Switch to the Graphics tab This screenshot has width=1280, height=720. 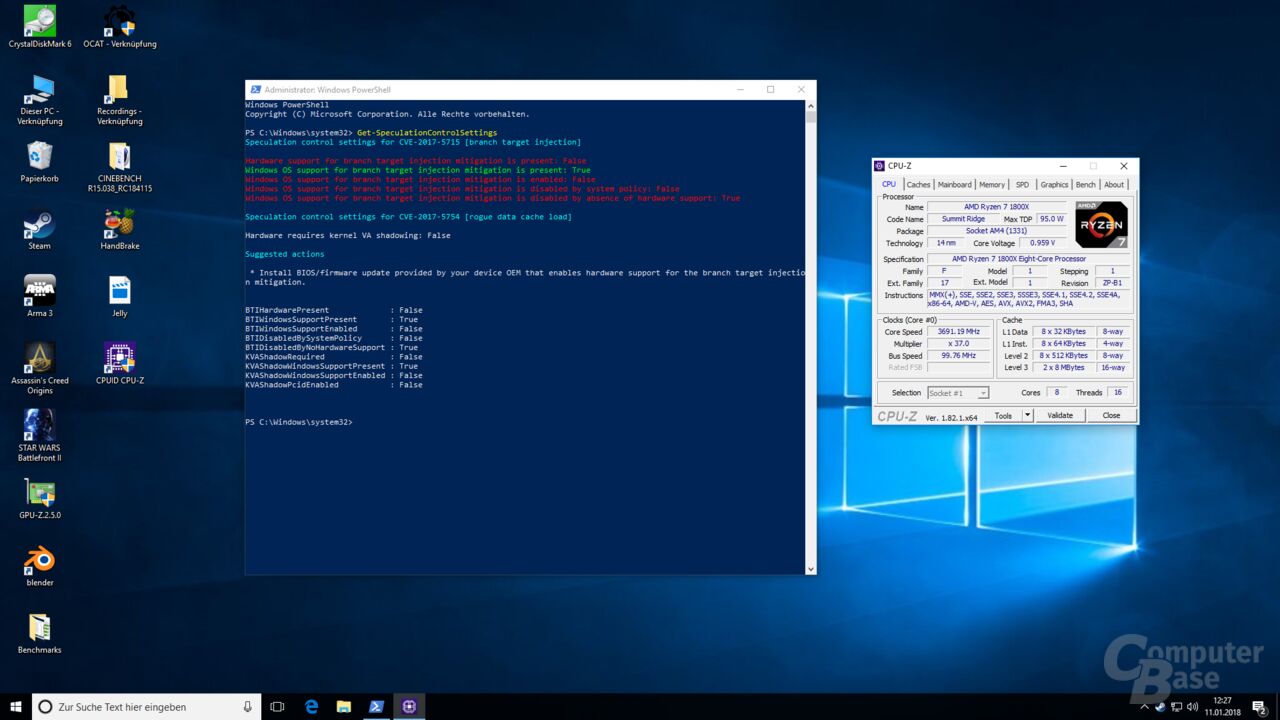1054,184
